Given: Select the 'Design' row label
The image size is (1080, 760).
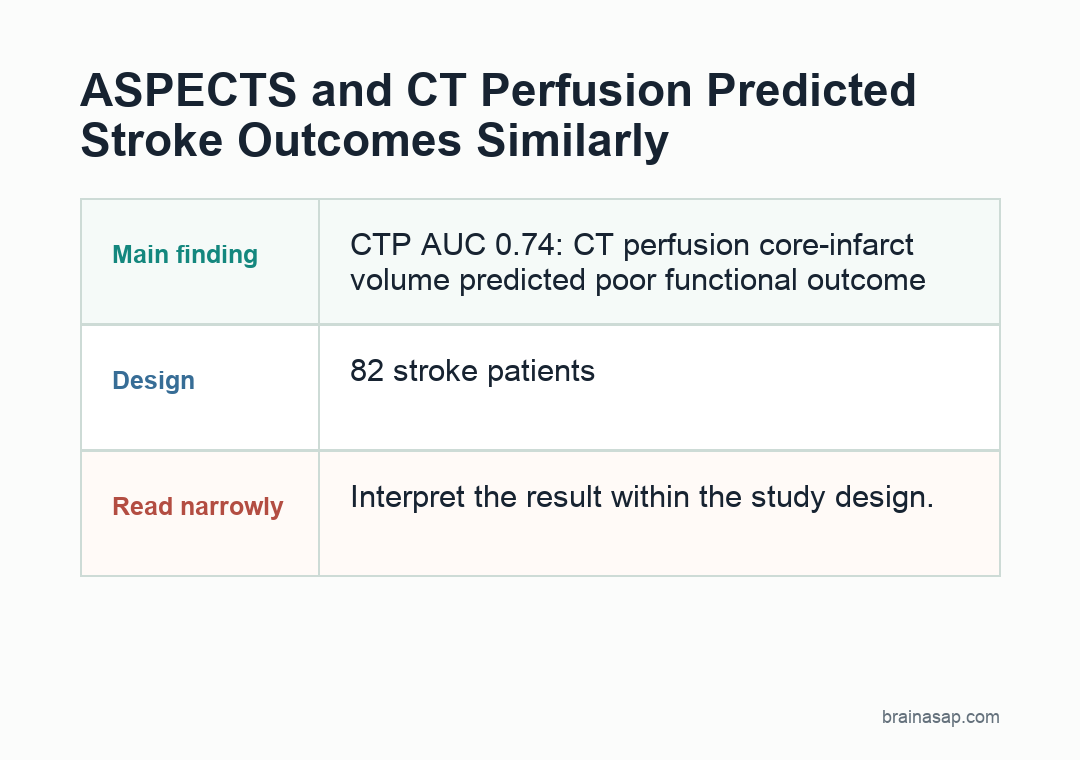Looking at the screenshot, I should tap(154, 381).
